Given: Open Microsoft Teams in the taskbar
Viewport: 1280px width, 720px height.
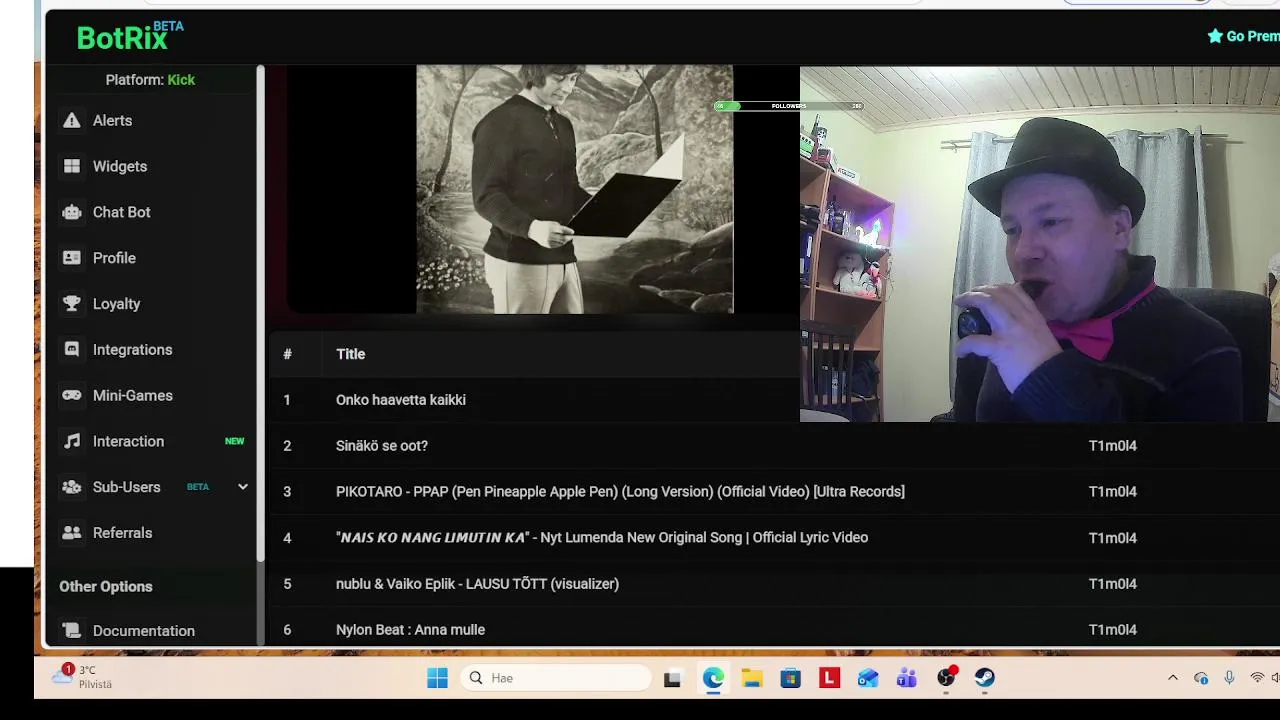Looking at the screenshot, I should pos(907,678).
